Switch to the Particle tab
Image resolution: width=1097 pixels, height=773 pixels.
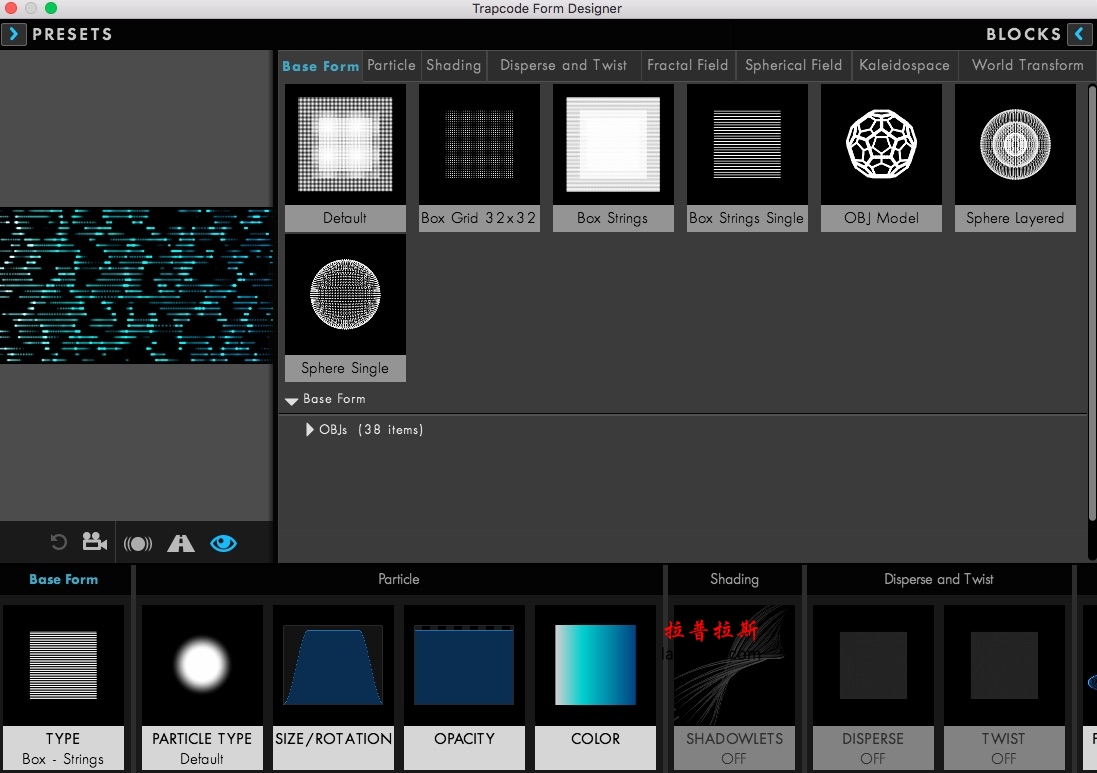point(391,65)
